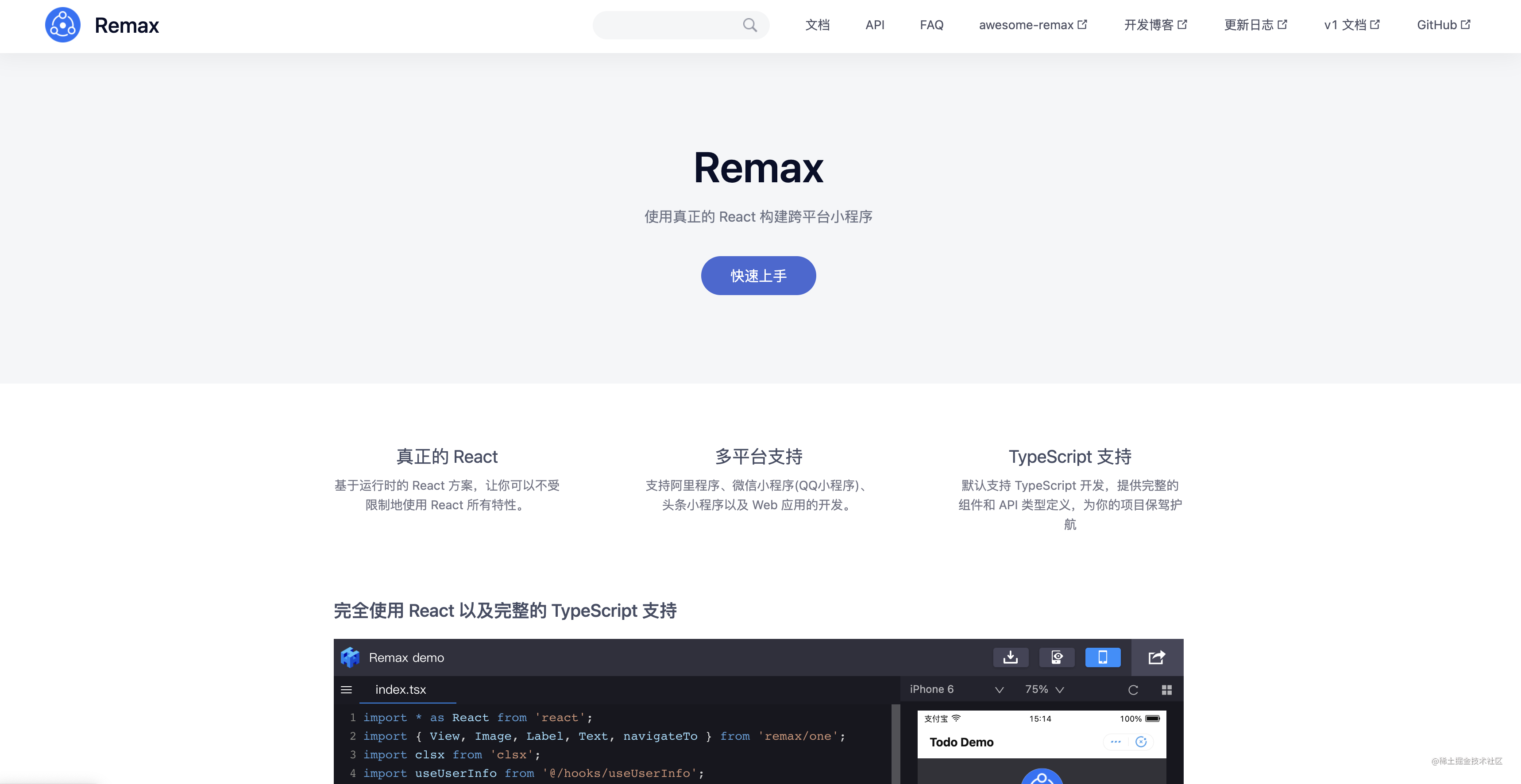Click the 100% battery indicator in the simulator
1521x784 pixels.
(x=1139, y=719)
